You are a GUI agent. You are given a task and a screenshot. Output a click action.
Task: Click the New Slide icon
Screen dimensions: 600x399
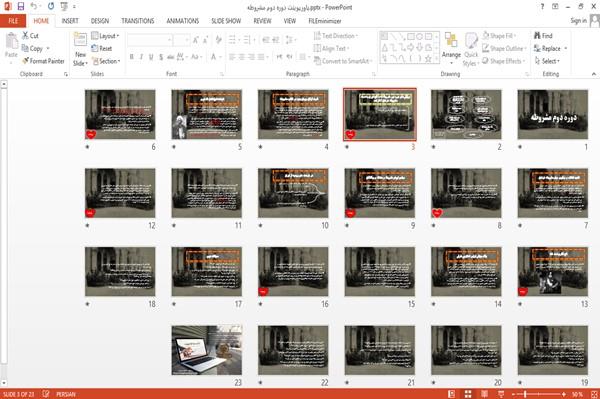click(80, 41)
